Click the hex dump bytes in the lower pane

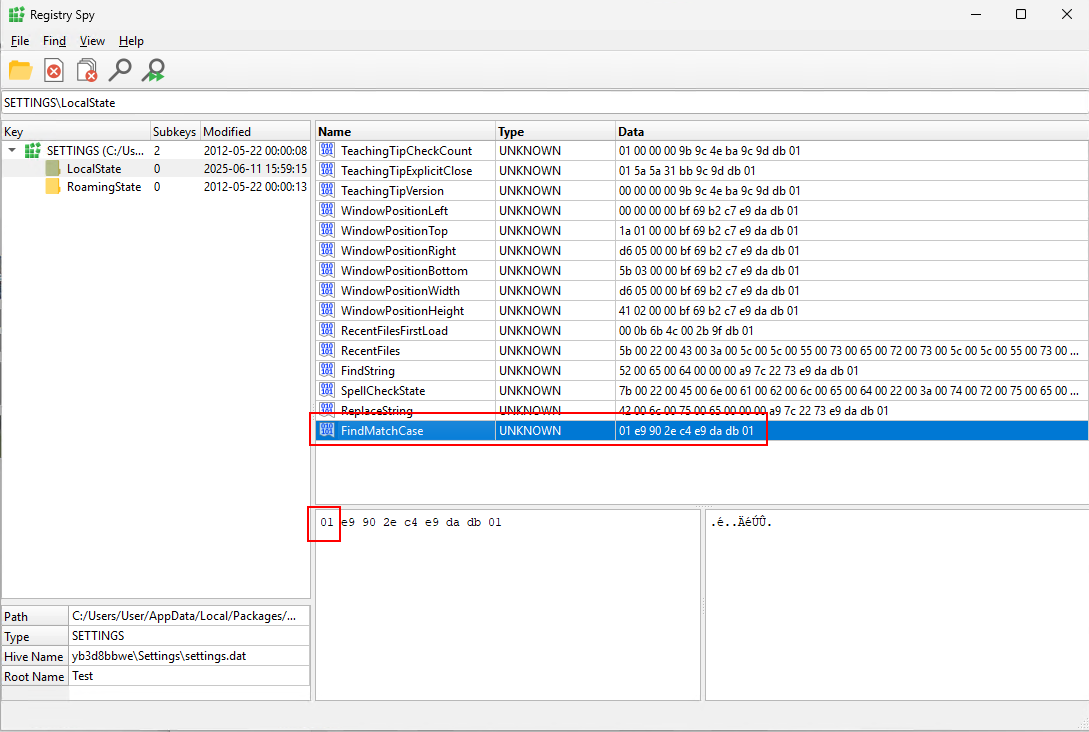410,522
